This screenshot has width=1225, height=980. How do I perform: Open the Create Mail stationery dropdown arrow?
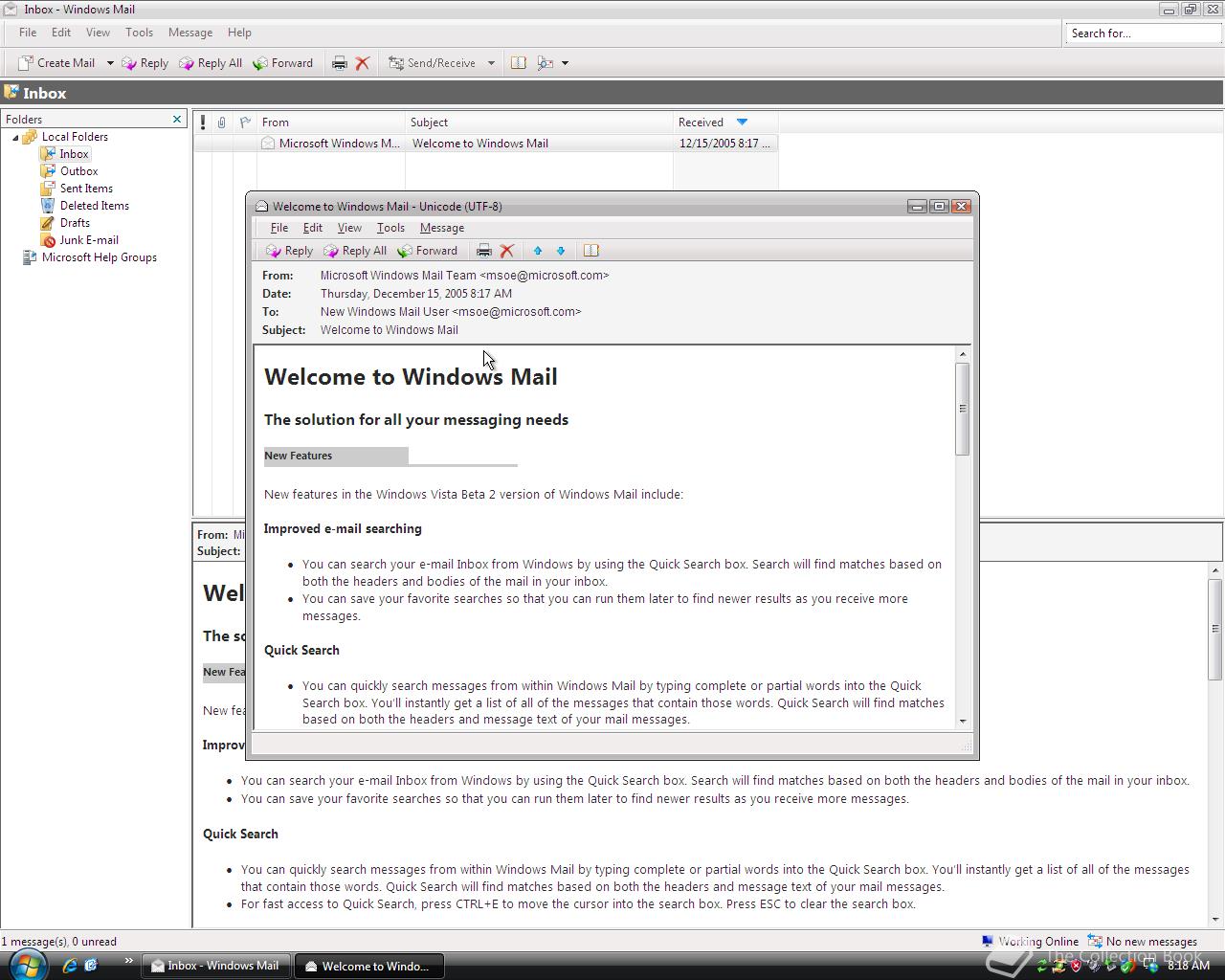click(x=110, y=63)
